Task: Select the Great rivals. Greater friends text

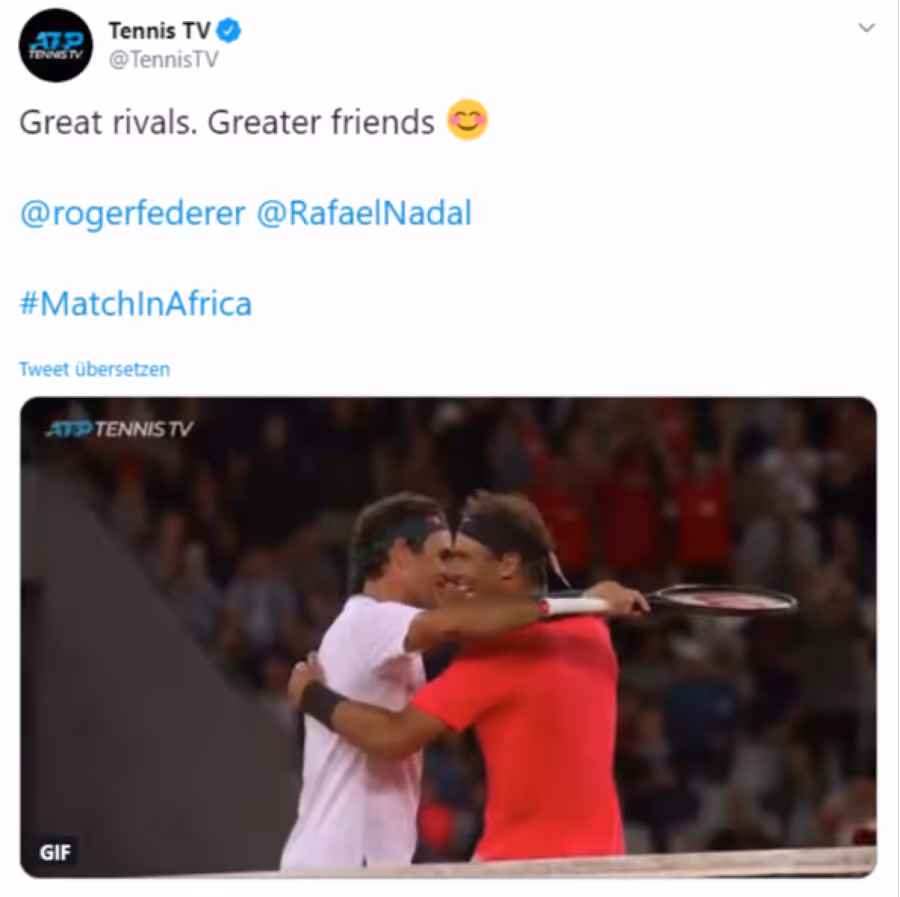Action: pos(227,122)
